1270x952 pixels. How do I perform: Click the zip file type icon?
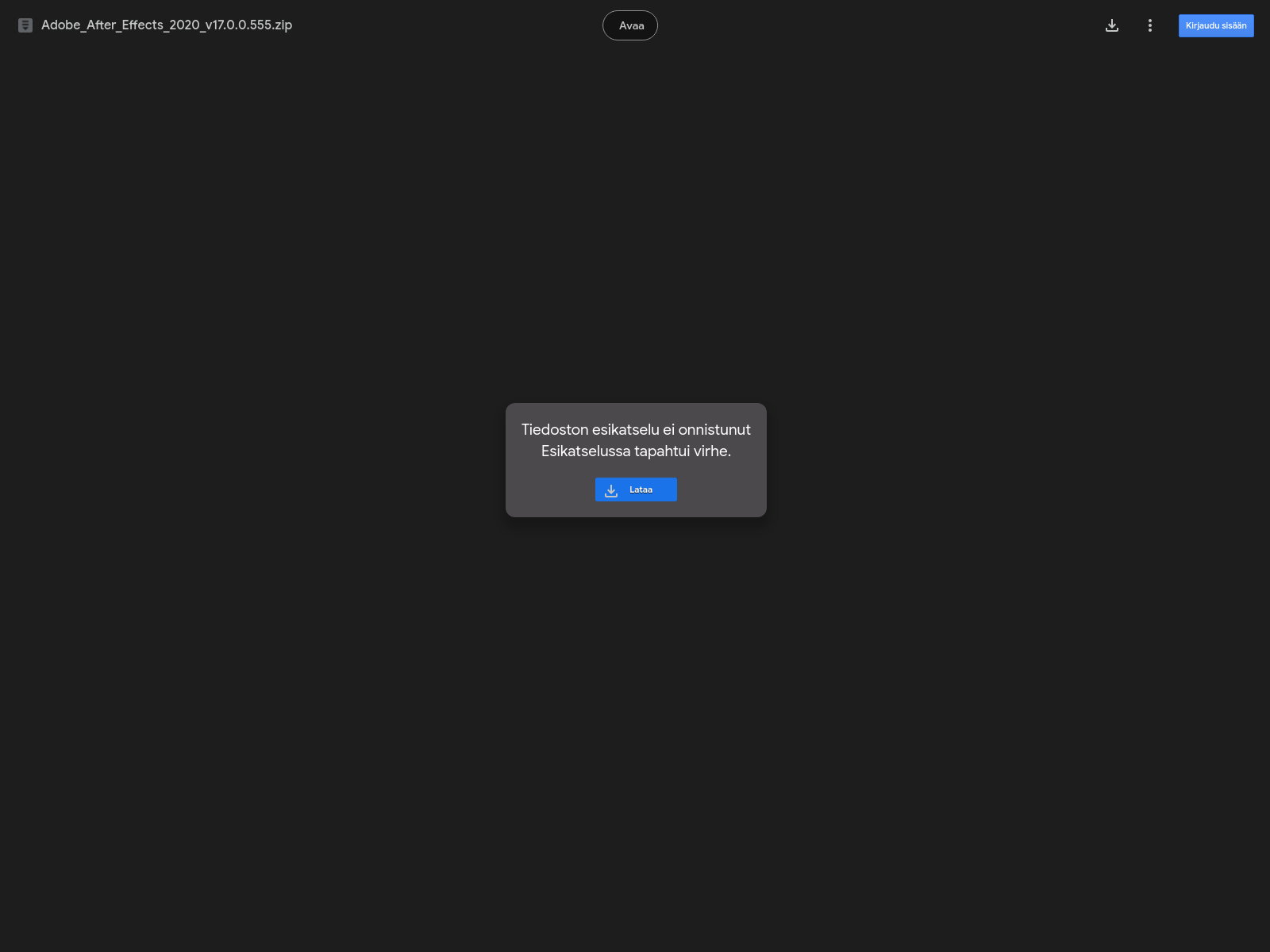[25, 25]
